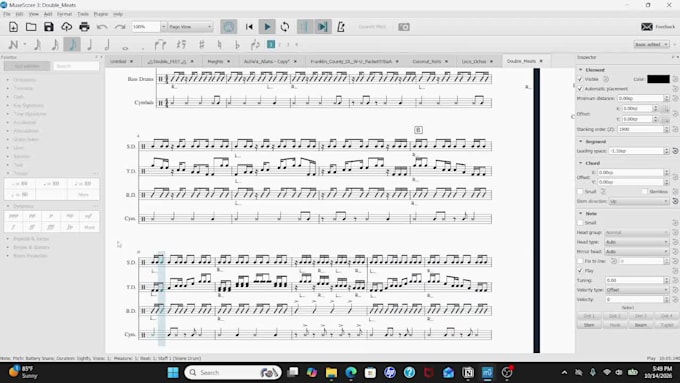The width and height of the screenshot is (680, 383).
Task: Flip stem direction icon
Action: (255, 44)
